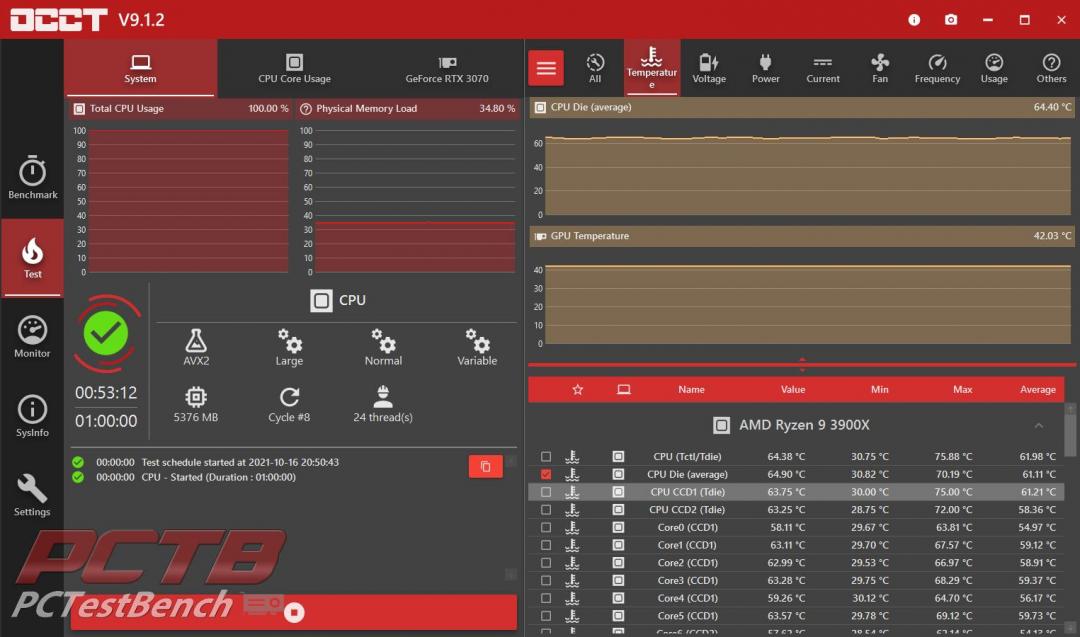This screenshot has width=1080, height=637.
Task: Click the 75.88 °C max value
Action: tap(953, 457)
